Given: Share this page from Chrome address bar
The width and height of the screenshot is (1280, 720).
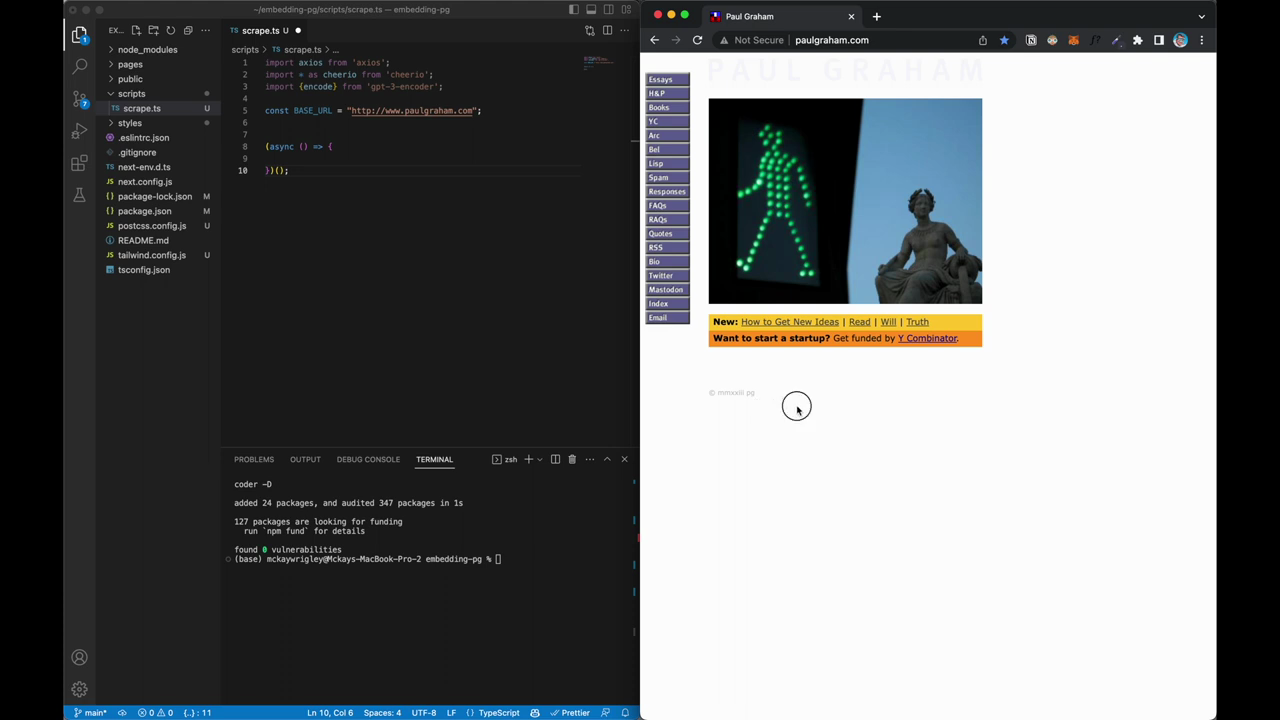Looking at the screenshot, I should (982, 40).
